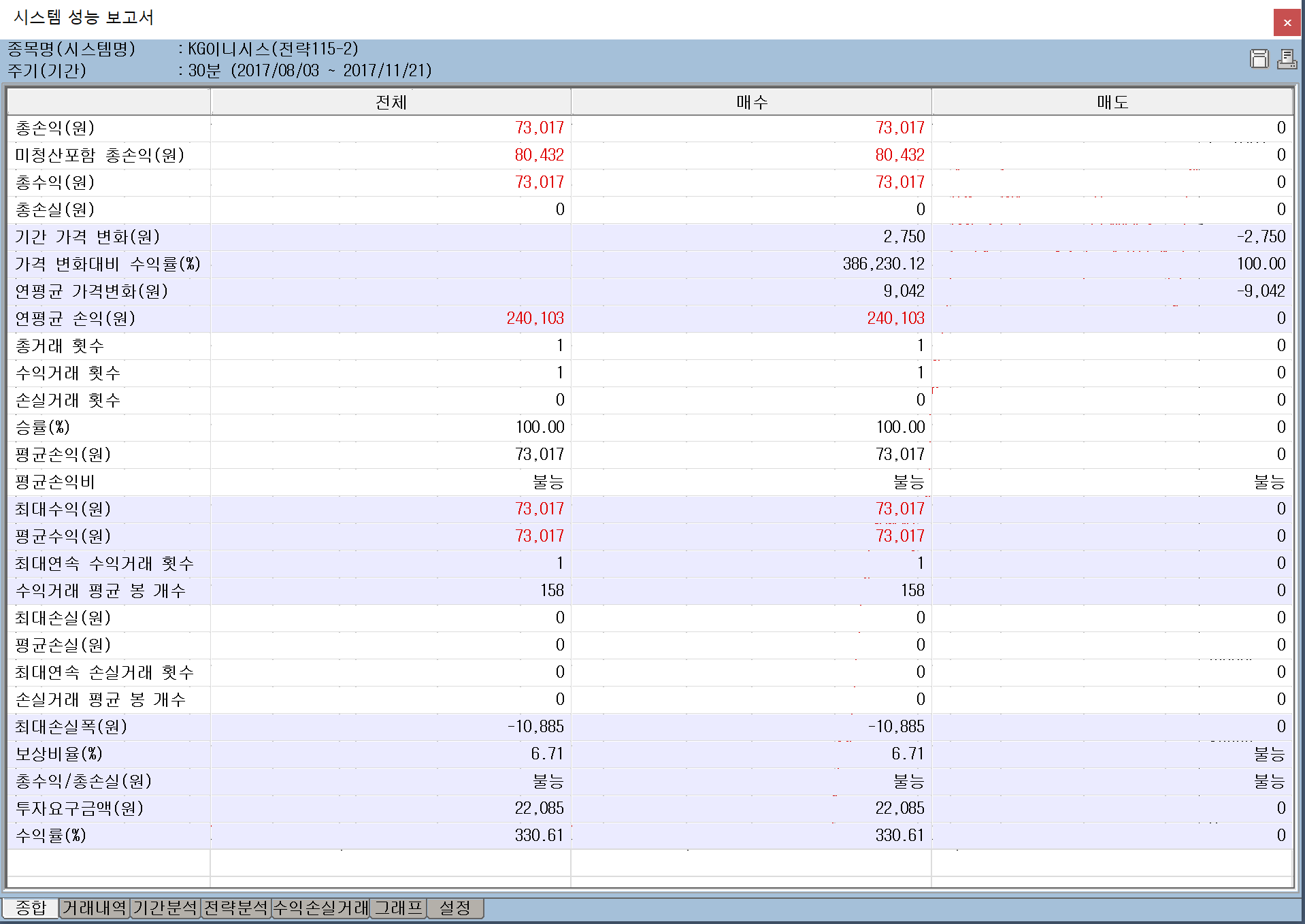This screenshot has width=1305, height=924.
Task: Go to the 전략분석 tab
Action: [x=236, y=908]
